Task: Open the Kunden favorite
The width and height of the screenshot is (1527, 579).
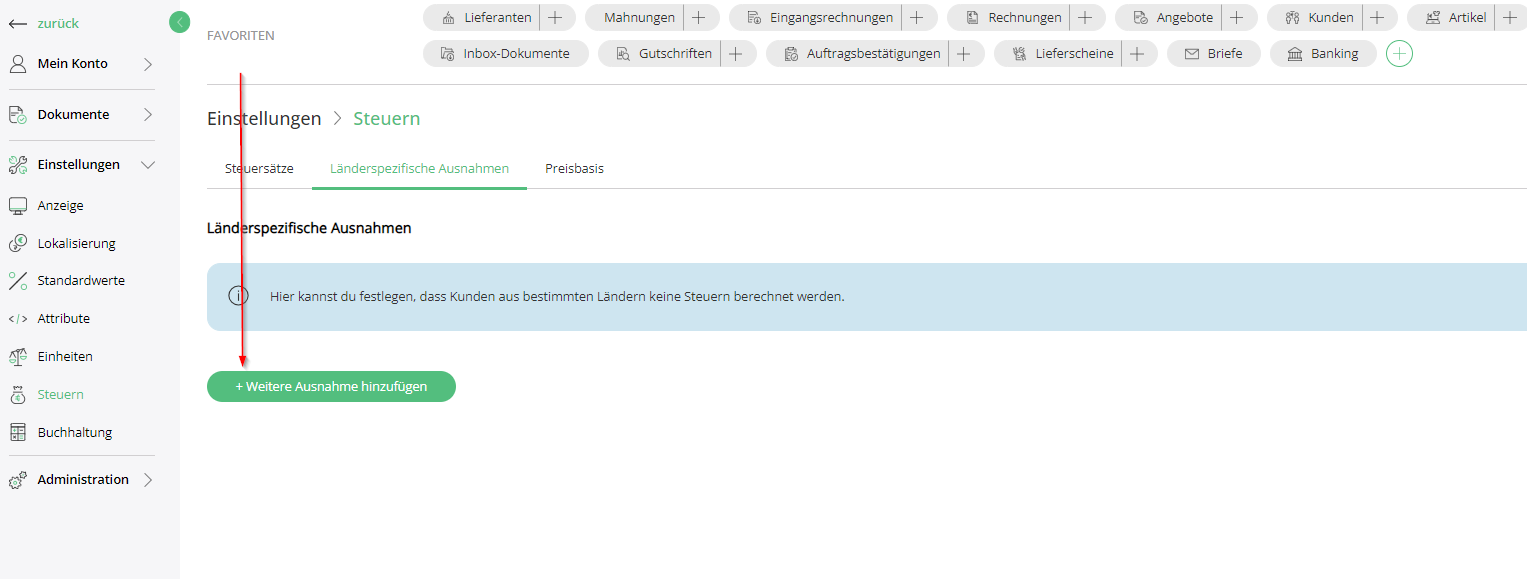Action: click(x=1319, y=17)
